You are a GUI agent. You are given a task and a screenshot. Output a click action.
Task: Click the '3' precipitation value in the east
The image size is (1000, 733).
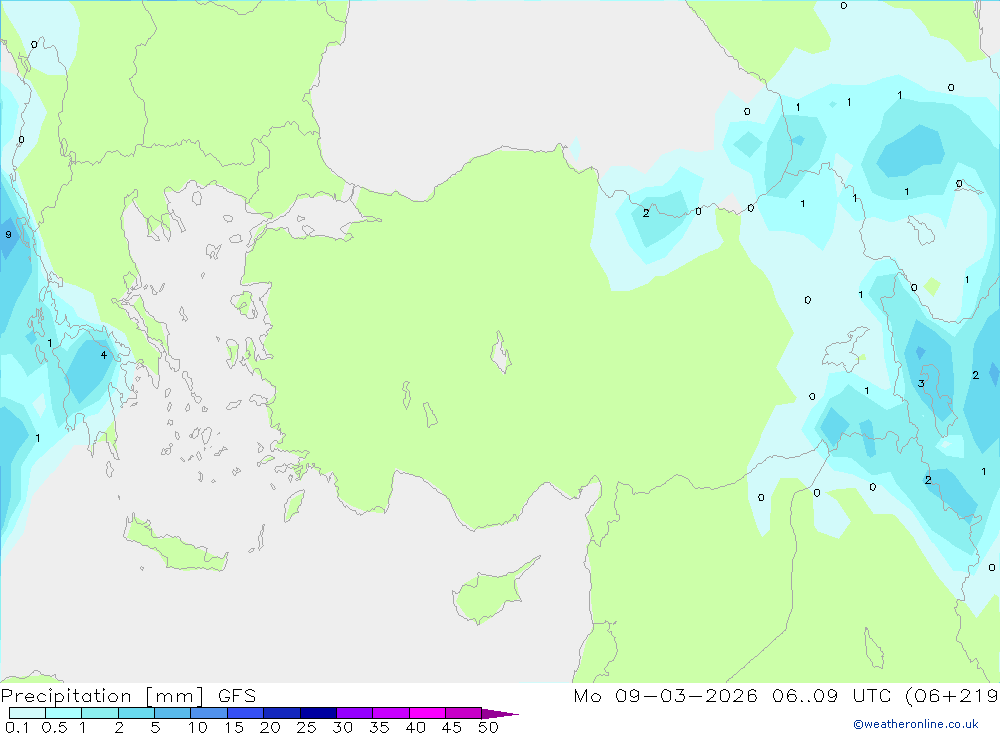[x=921, y=383]
